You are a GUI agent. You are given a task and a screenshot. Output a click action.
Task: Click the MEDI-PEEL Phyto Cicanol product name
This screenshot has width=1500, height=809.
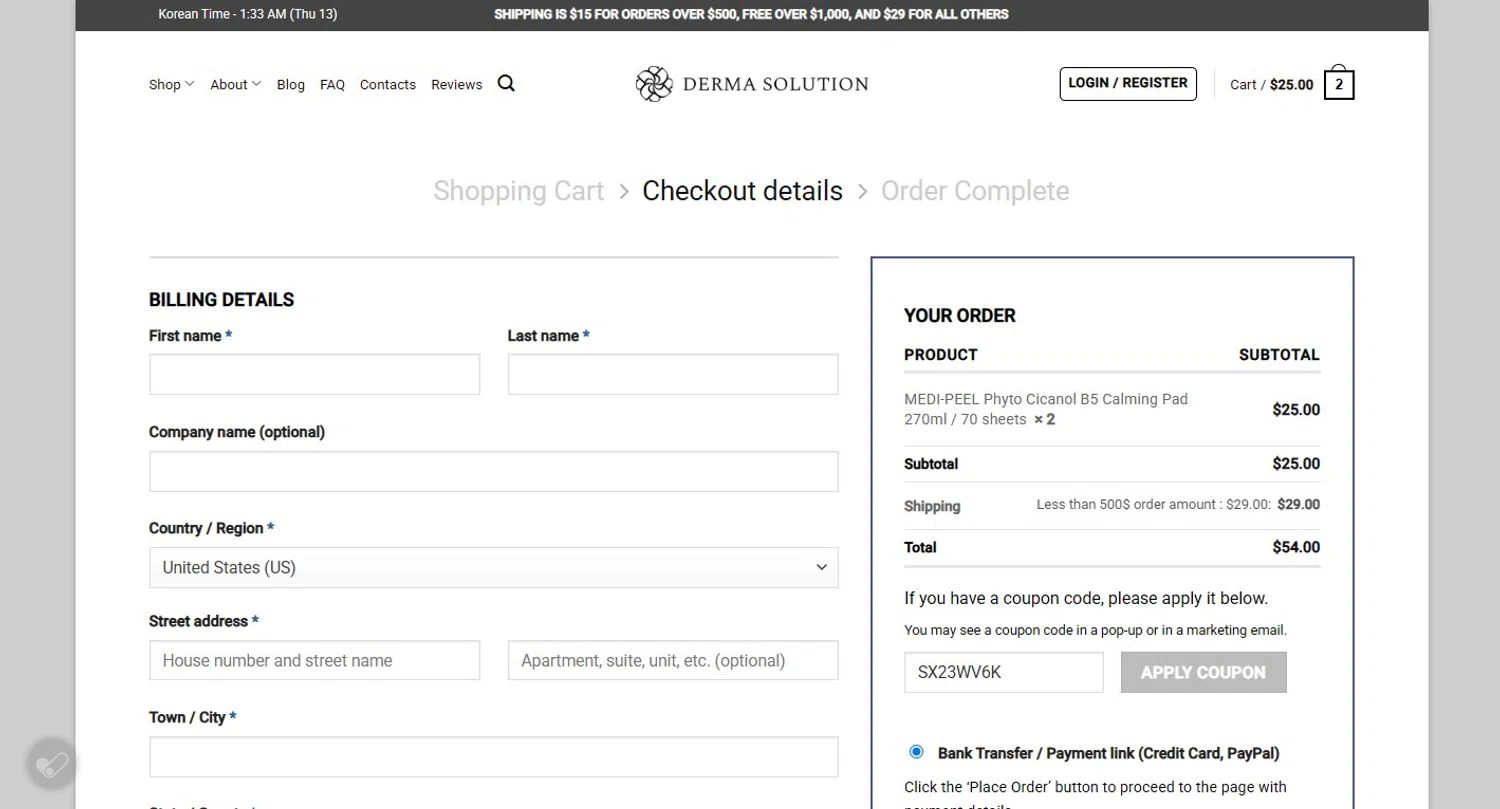1046,409
